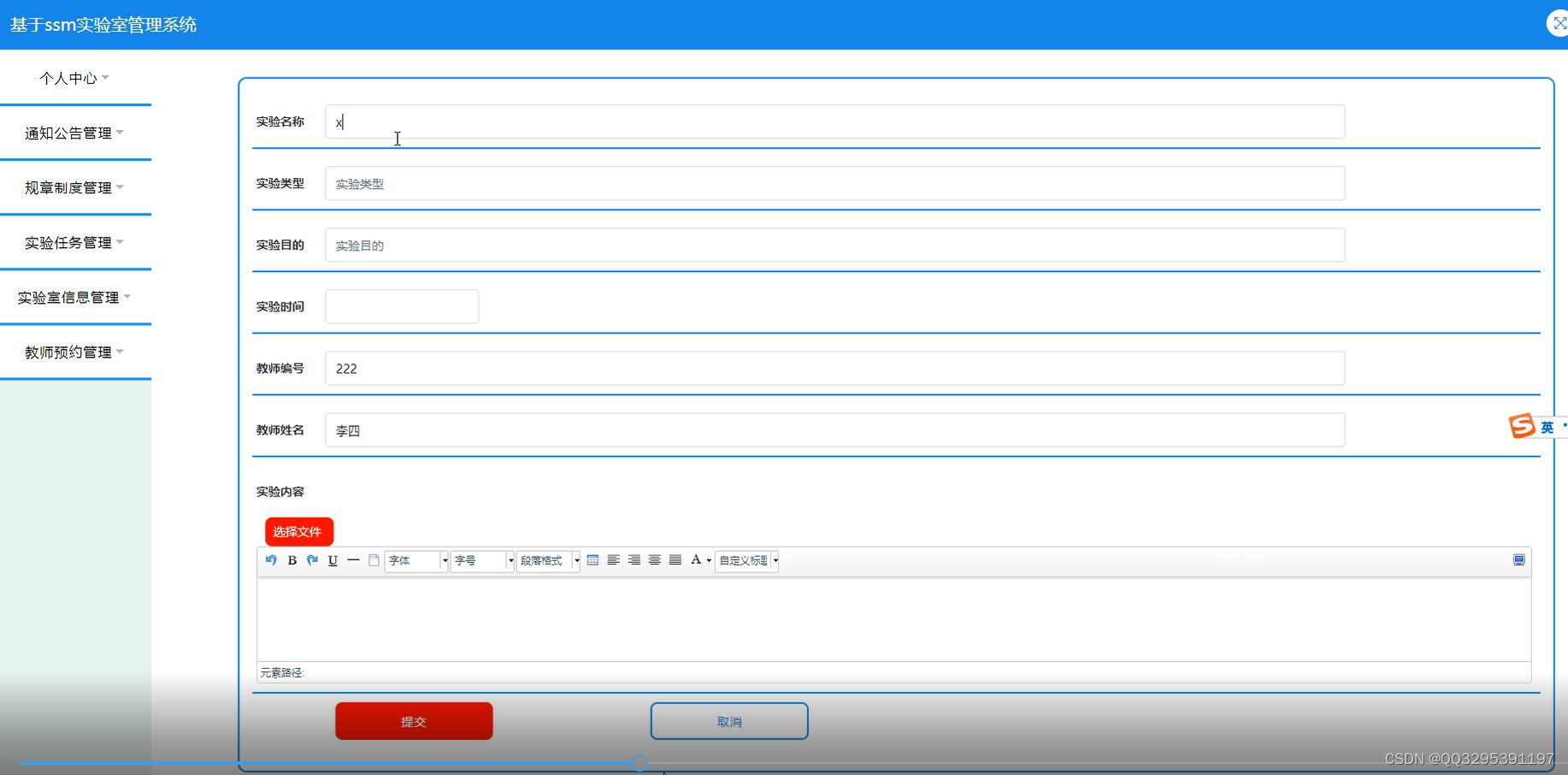The height and width of the screenshot is (775, 1568).
Task: Insert a table using the editor toolbar icon
Action: [592, 560]
